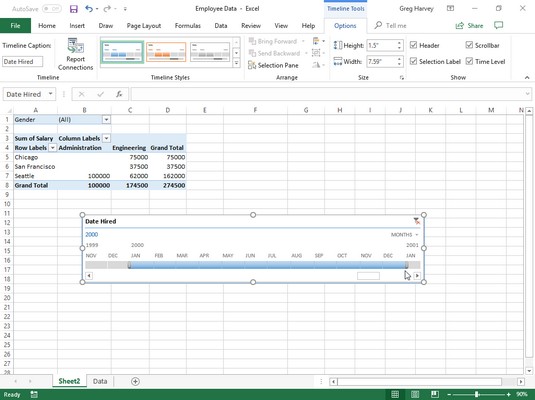Switch to Page Layout view icon
535x400 pixels.
[415, 395]
